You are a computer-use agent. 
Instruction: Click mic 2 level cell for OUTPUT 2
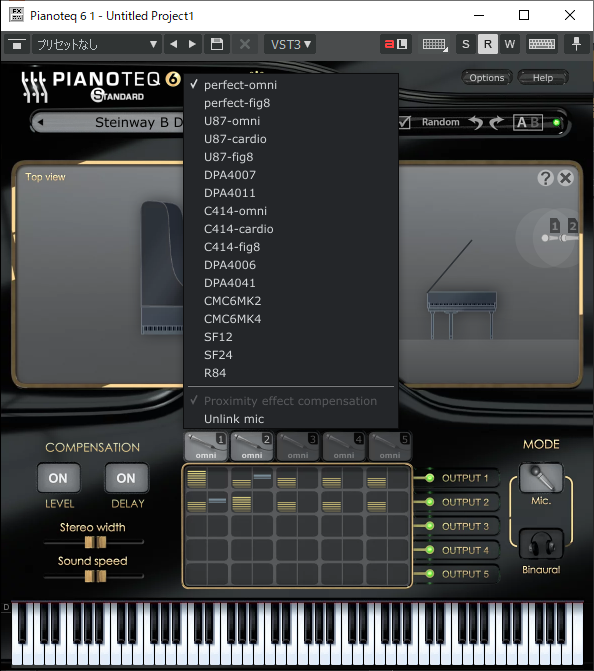pos(241,502)
